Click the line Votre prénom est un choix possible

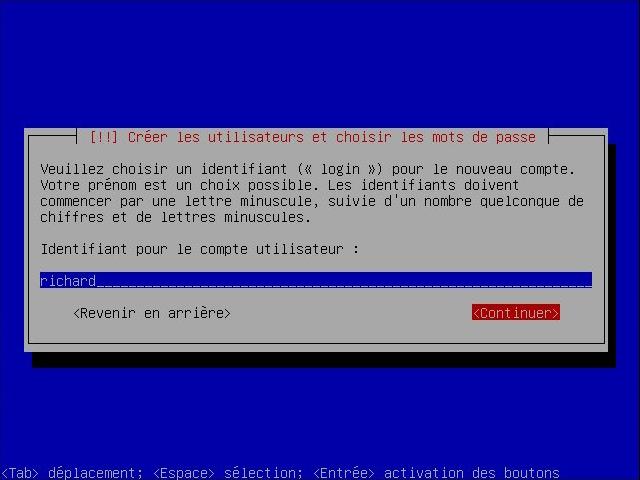179,185
